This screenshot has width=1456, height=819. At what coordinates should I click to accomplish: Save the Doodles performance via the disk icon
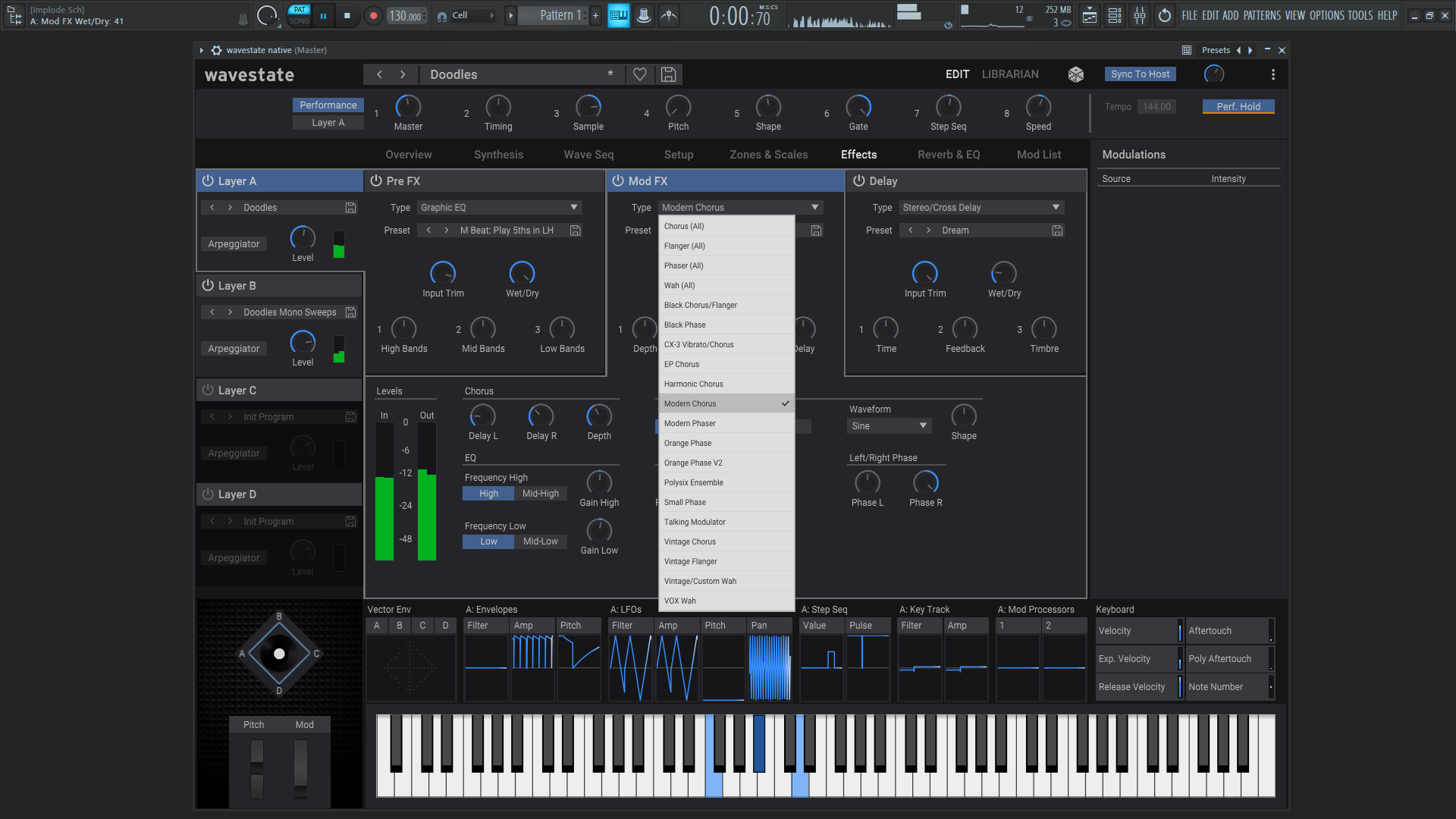click(668, 74)
